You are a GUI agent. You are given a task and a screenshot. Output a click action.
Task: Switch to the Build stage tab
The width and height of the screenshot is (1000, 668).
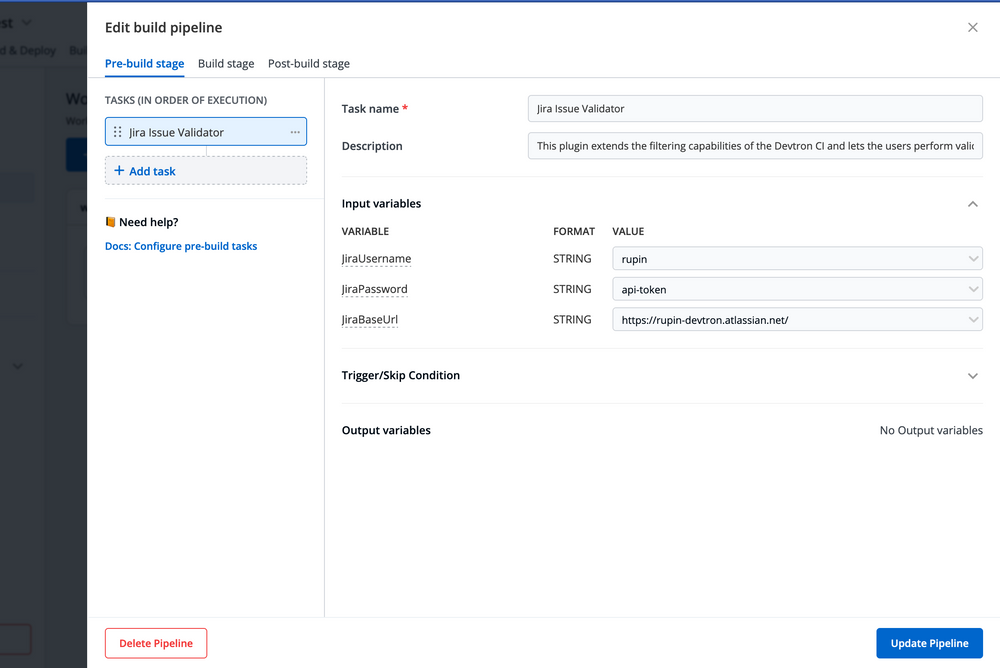(x=226, y=63)
